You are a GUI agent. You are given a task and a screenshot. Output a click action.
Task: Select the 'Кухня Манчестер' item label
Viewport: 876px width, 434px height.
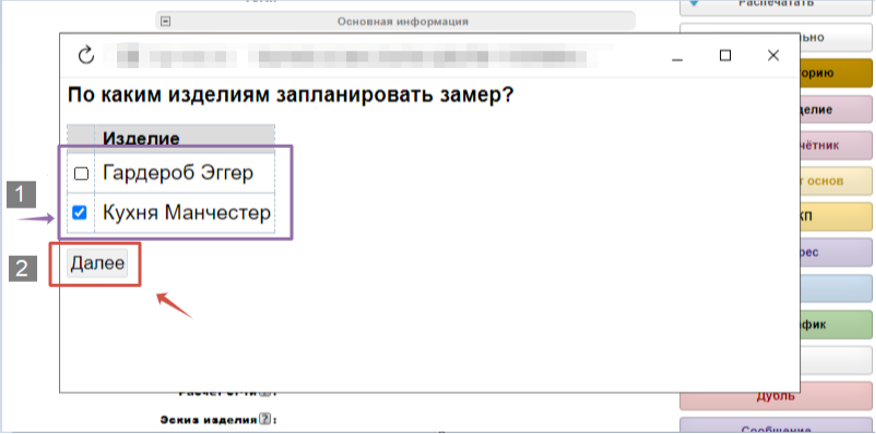click(x=185, y=212)
